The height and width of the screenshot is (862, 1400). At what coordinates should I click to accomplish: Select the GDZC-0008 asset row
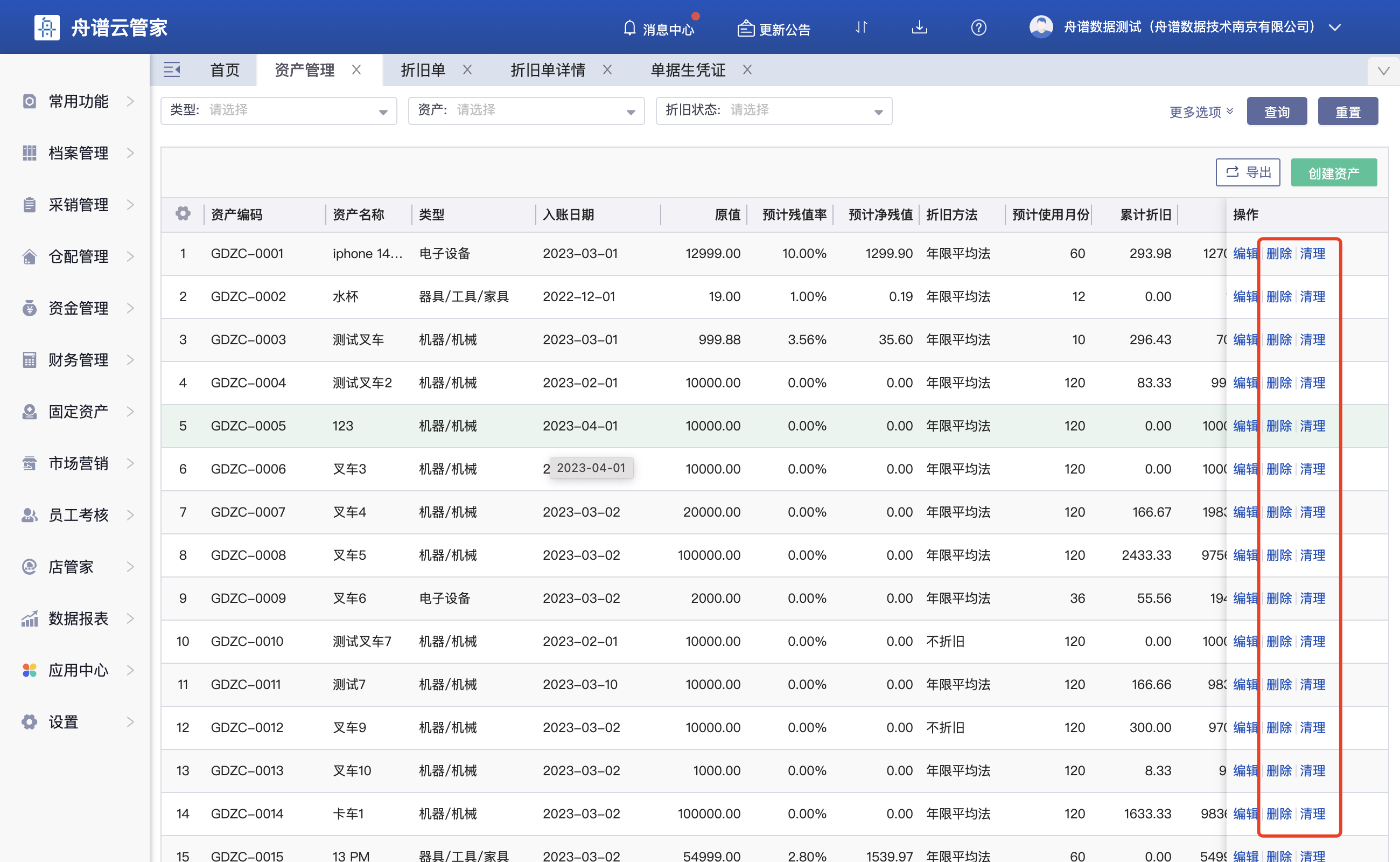[x=248, y=555]
